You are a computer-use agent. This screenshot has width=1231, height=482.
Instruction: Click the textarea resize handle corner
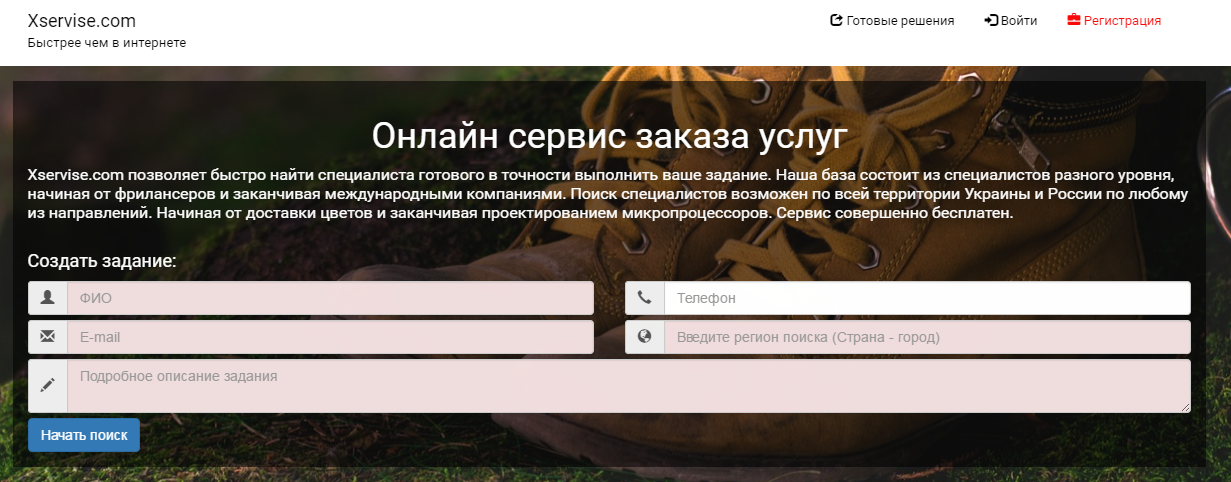(1185, 407)
